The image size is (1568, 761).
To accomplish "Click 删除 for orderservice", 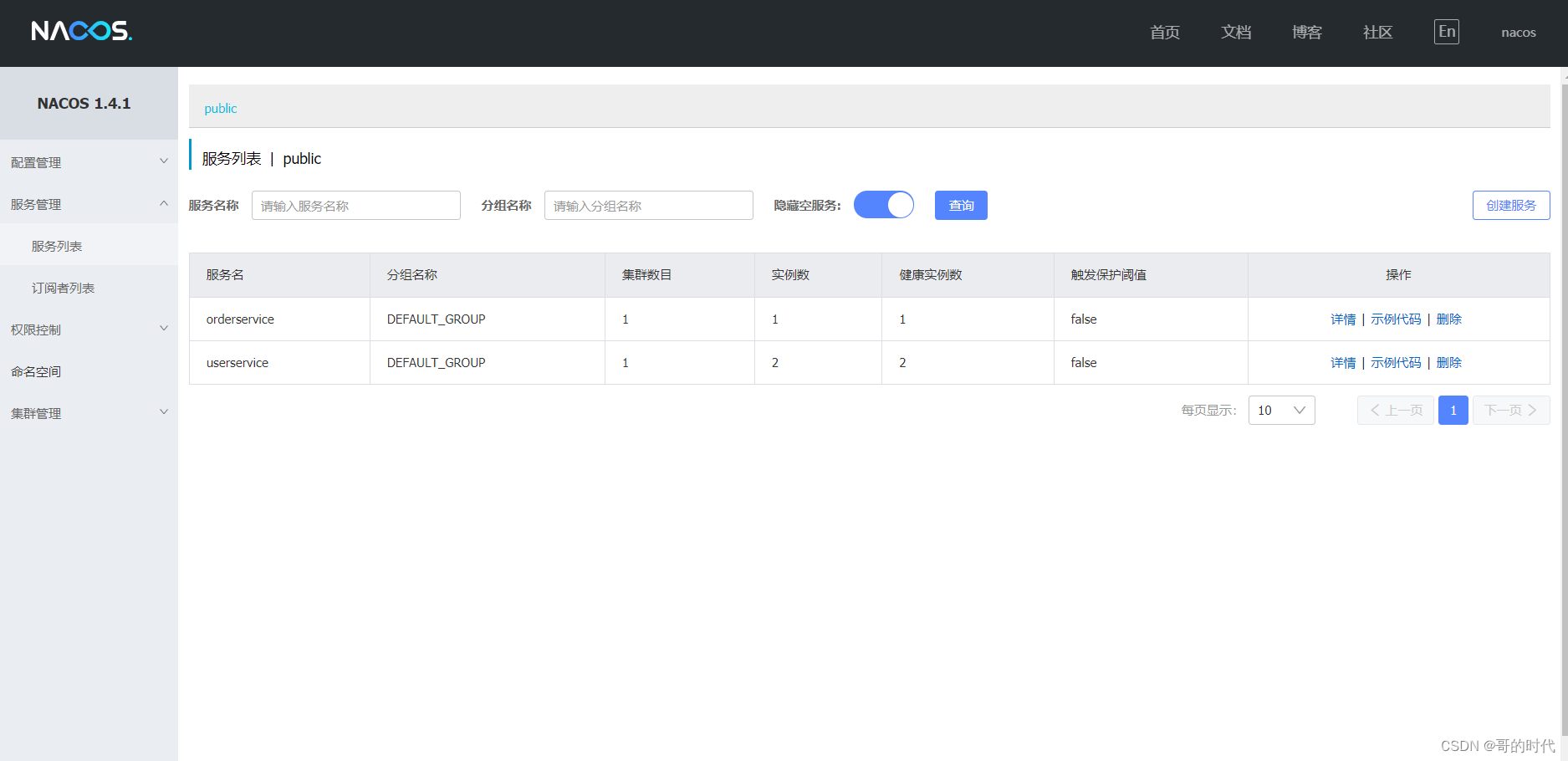I will 1449,319.
